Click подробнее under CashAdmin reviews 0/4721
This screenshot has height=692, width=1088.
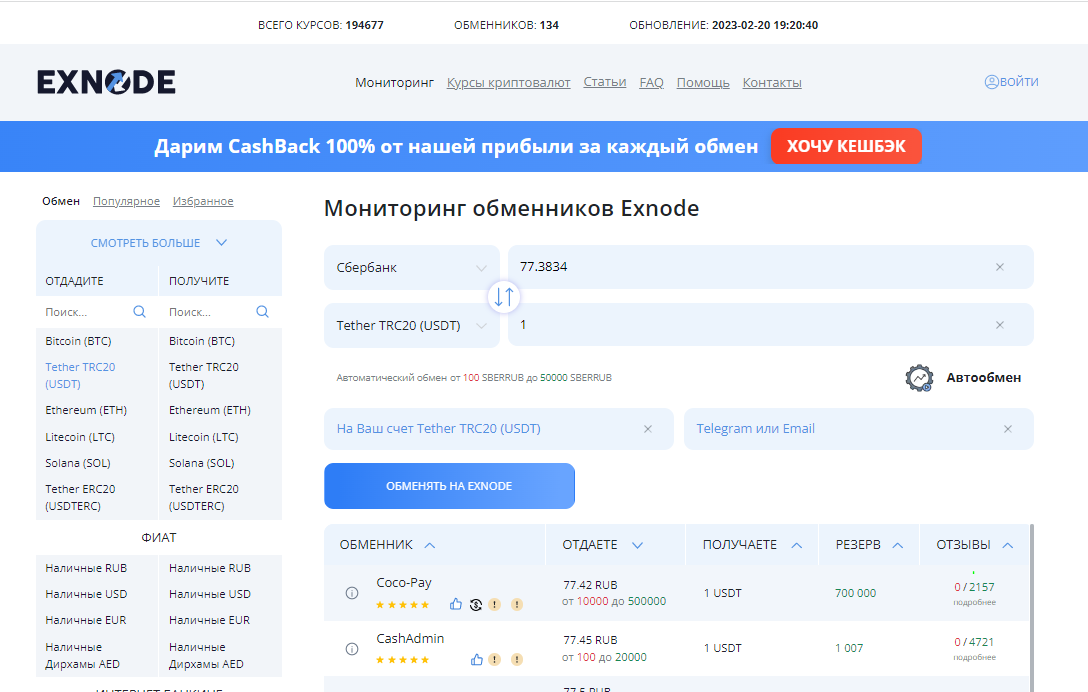(974, 657)
